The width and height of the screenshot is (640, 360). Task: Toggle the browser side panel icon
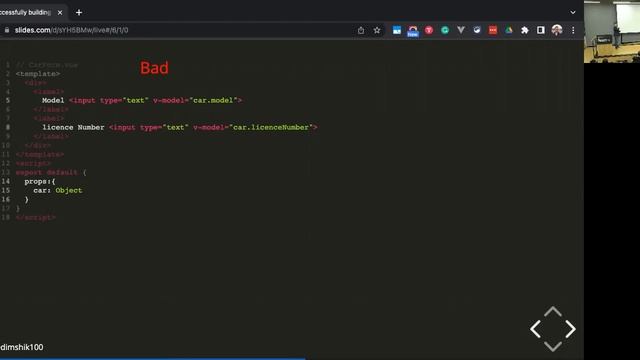(540, 30)
